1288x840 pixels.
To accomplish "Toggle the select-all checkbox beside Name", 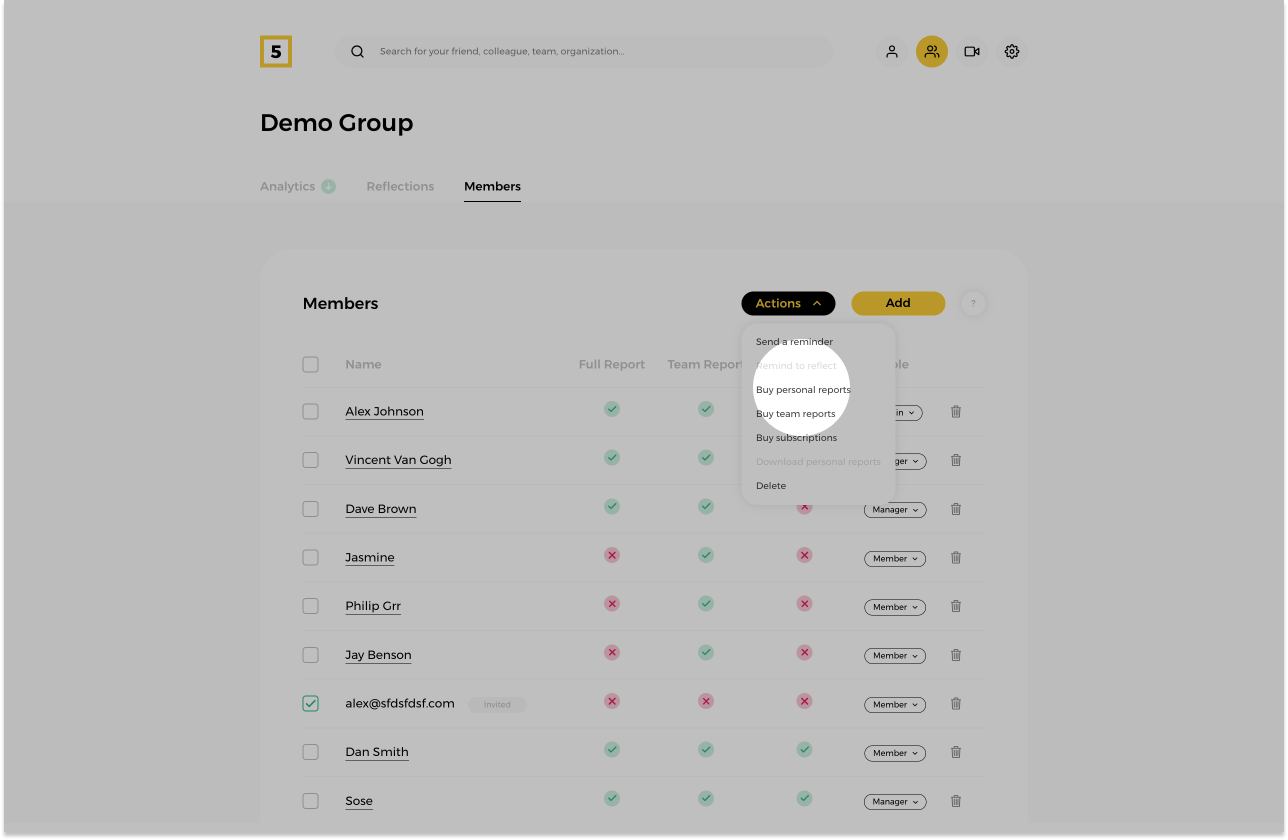I will pos(311,365).
